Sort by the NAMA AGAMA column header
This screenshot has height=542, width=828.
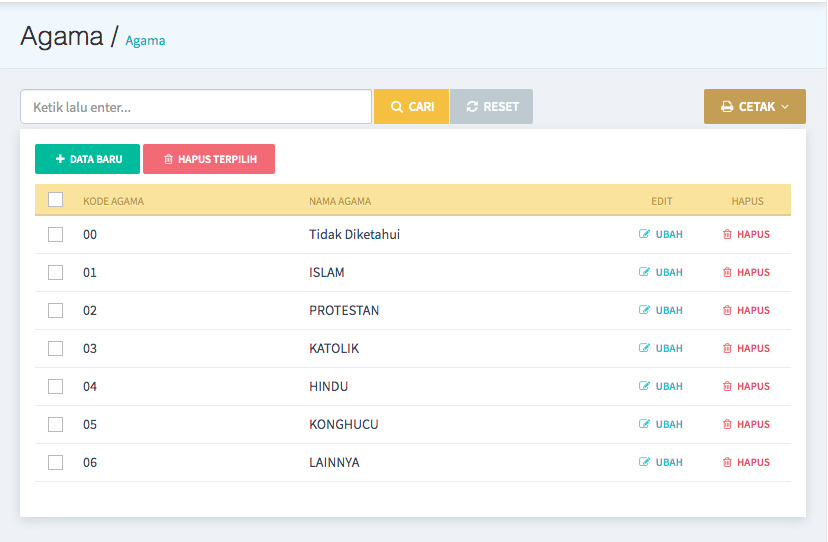point(340,201)
